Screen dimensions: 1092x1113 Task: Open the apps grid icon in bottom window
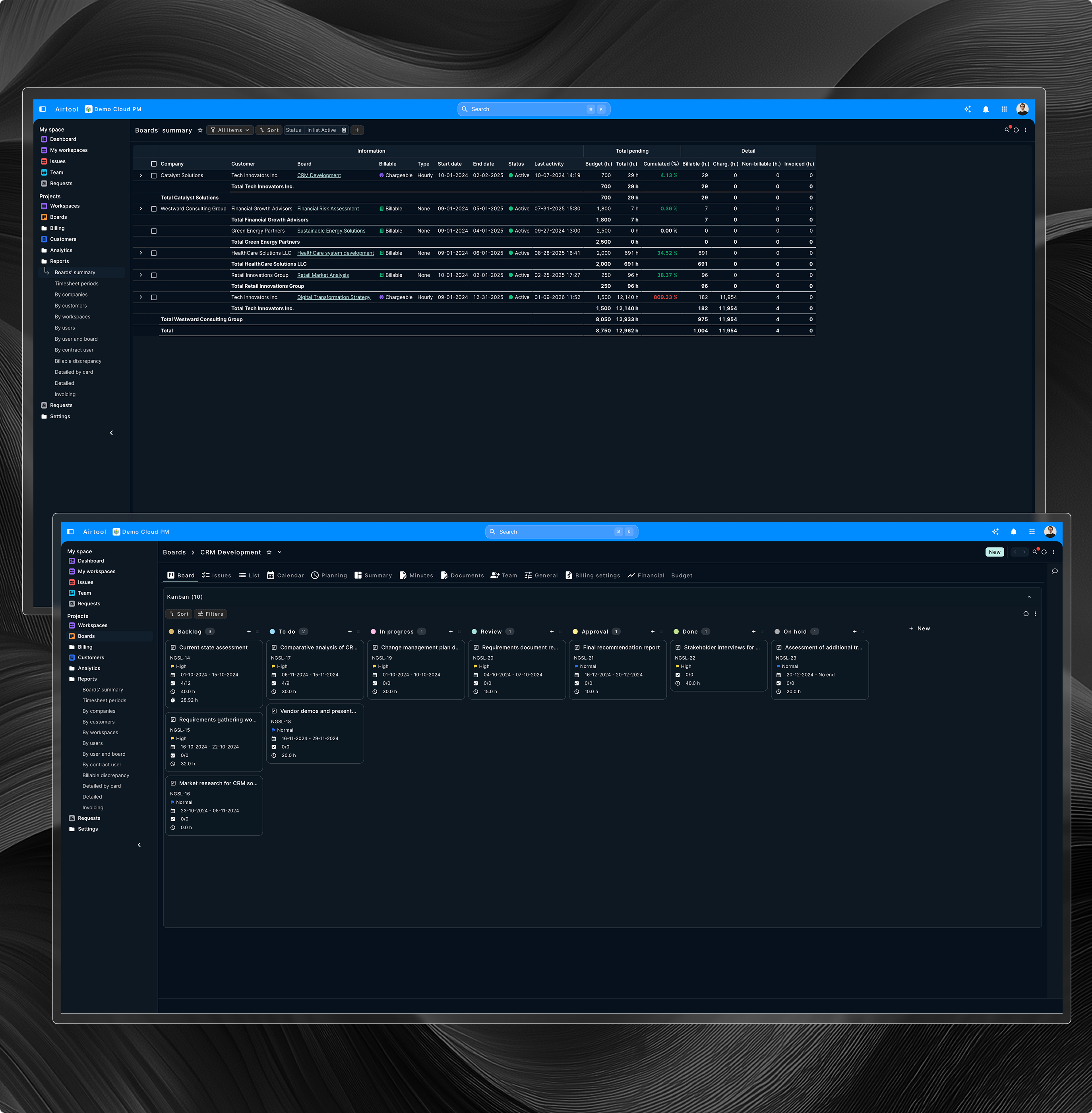[x=1032, y=532]
